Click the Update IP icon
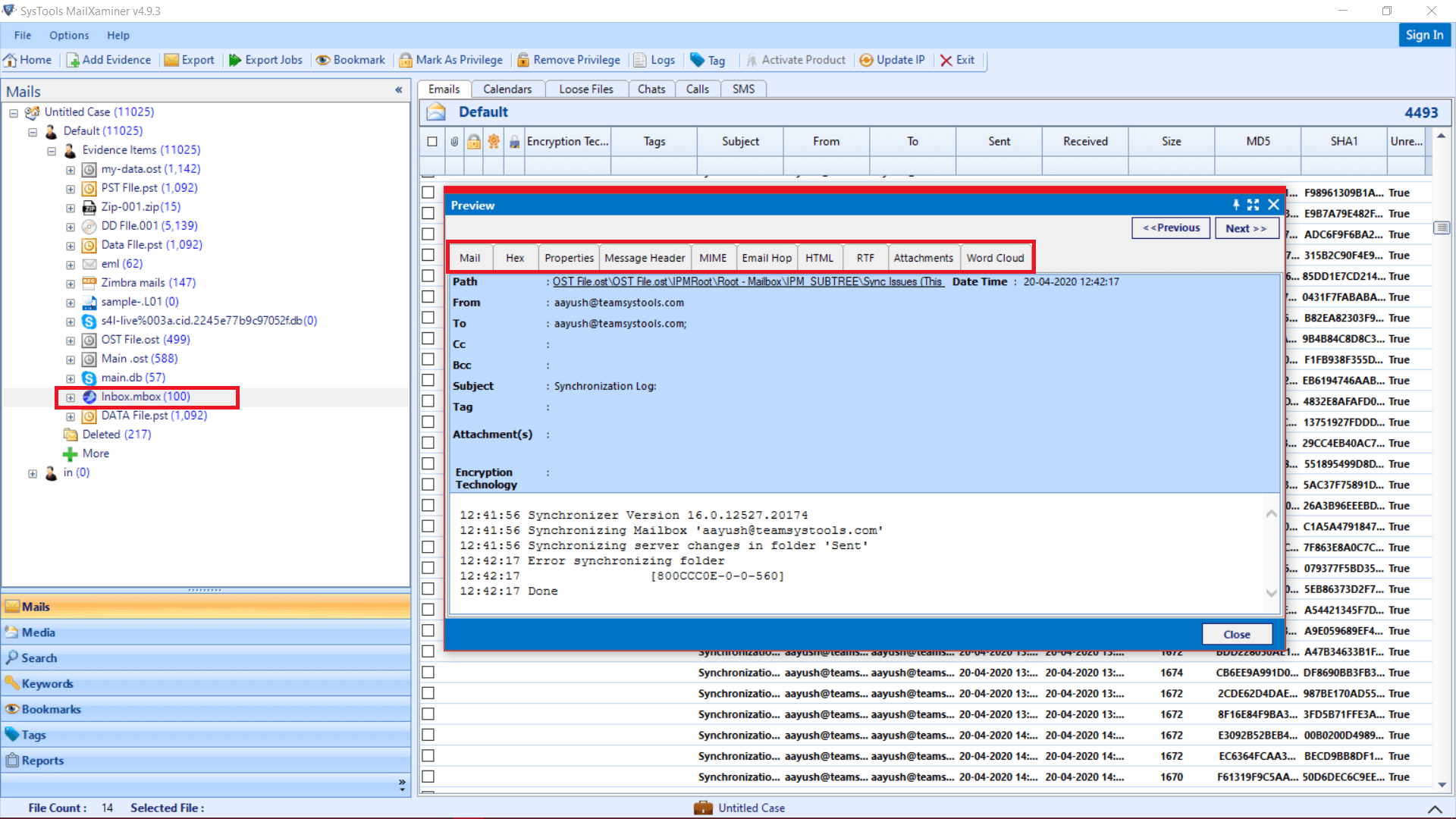This screenshot has width=1456, height=819. 866,60
